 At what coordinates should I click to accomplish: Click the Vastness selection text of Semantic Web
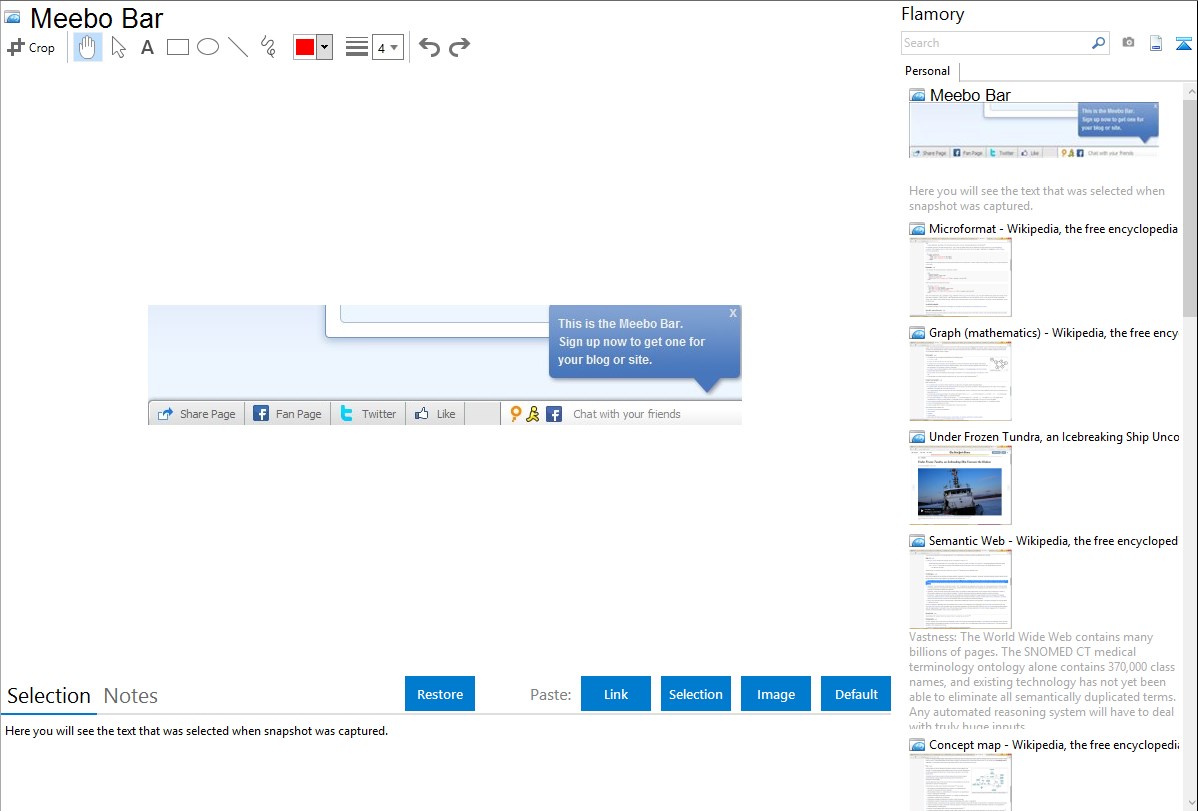[x=1043, y=681]
